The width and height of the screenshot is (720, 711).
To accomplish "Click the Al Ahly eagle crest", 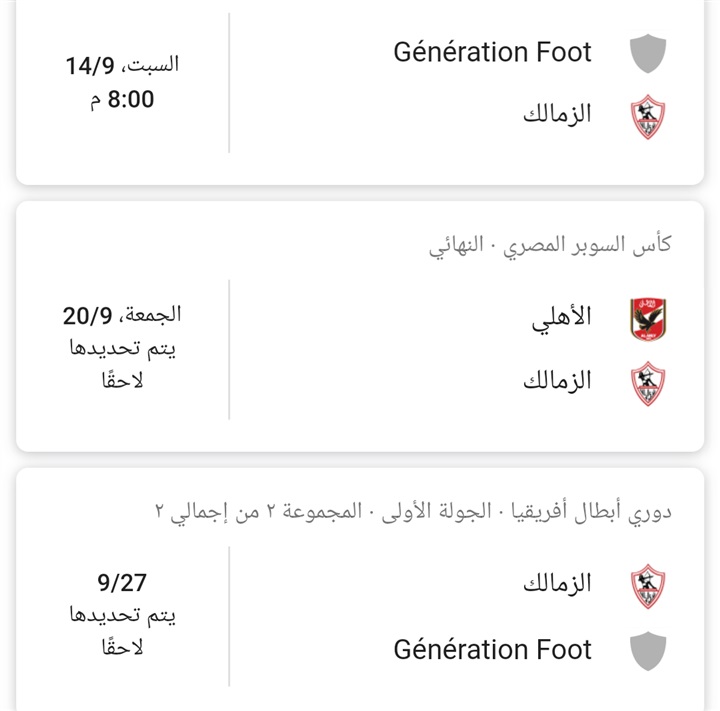I will tap(648, 319).
